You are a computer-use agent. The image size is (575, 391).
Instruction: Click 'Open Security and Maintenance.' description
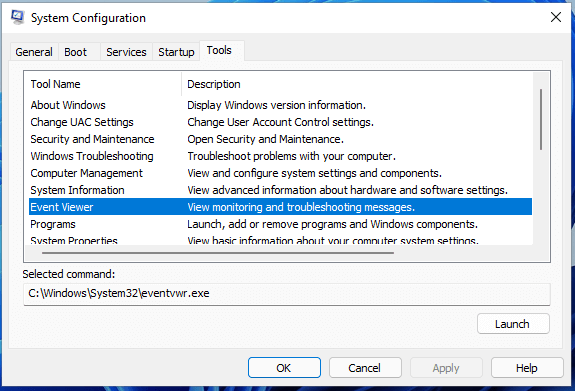click(265, 139)
